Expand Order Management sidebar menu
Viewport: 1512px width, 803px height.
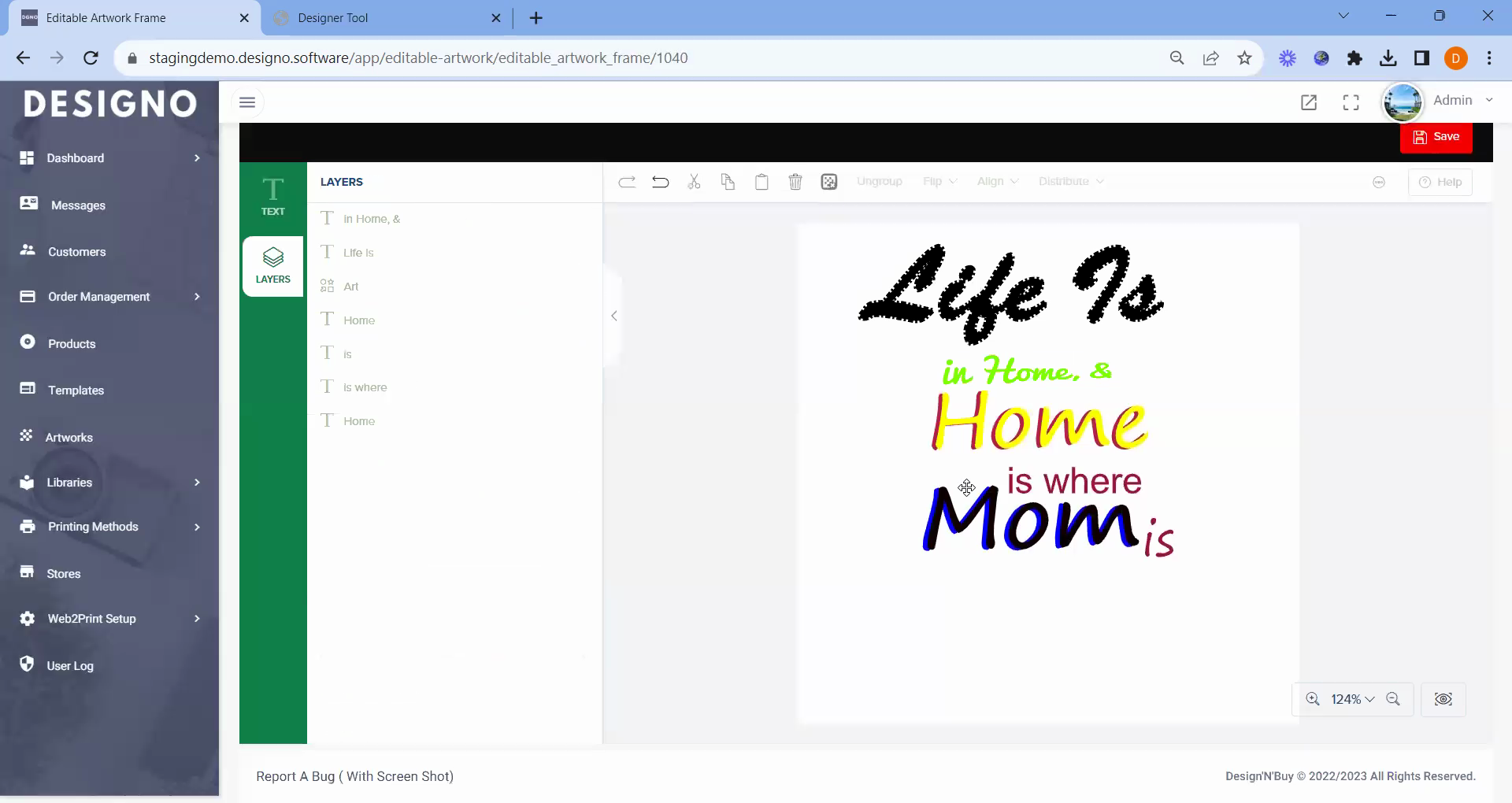109,297
